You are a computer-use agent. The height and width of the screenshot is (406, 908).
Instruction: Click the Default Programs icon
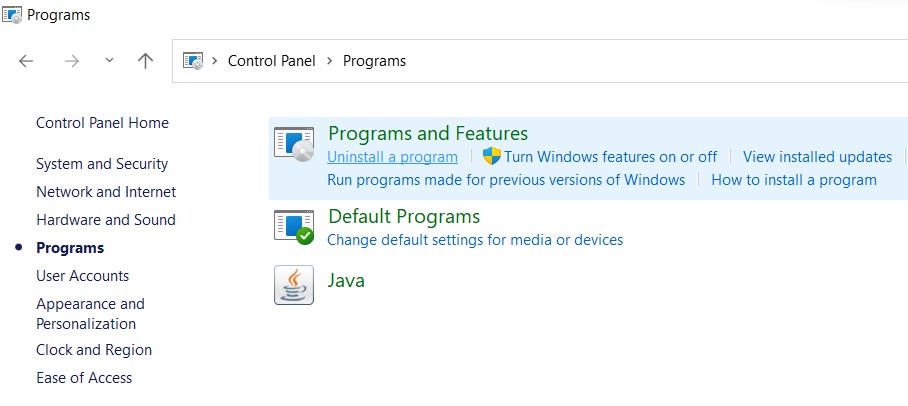click(294, 227)
